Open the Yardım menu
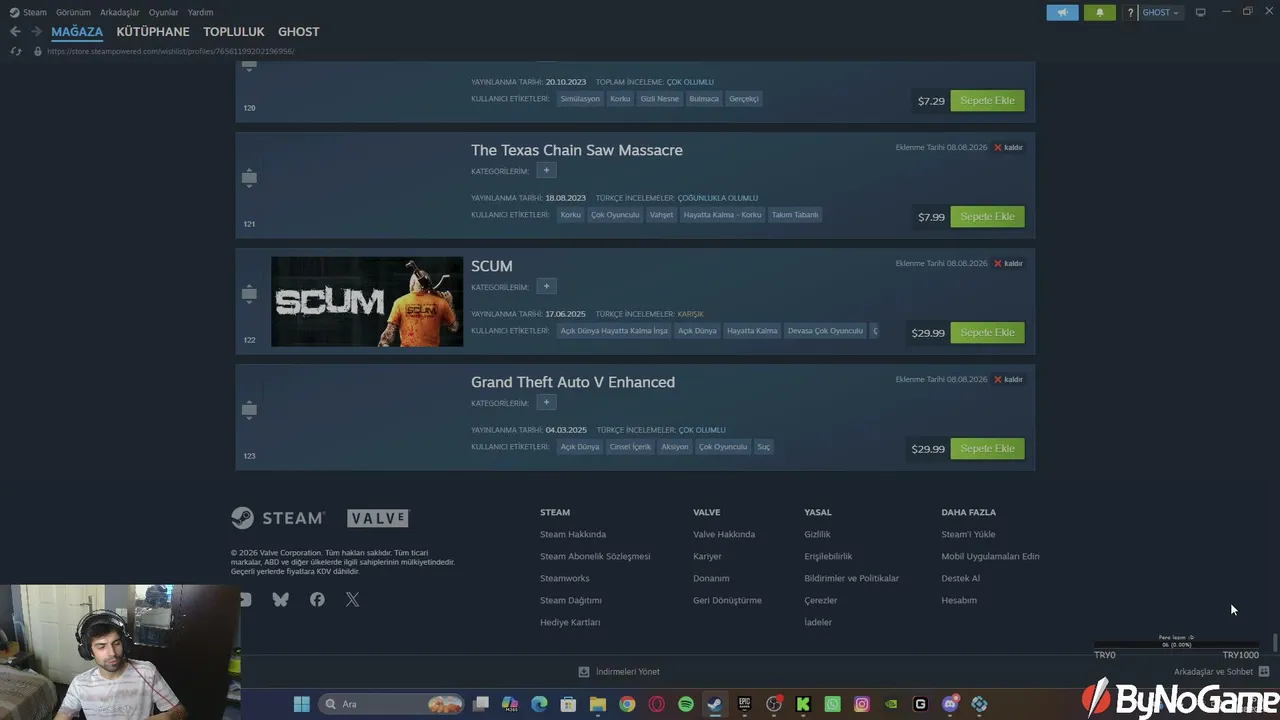The image size is (1280, 720). 200,12
